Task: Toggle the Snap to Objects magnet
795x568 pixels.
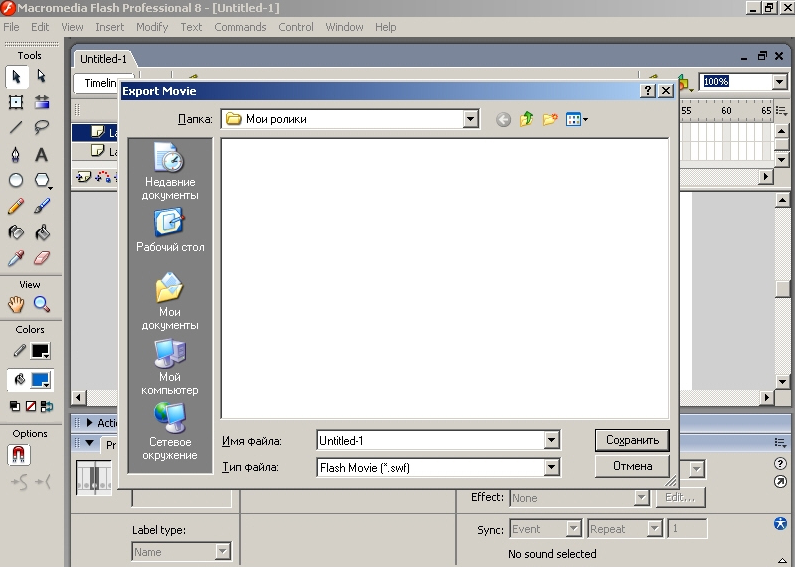Action: pyautogui.click(x=19, y=455)
